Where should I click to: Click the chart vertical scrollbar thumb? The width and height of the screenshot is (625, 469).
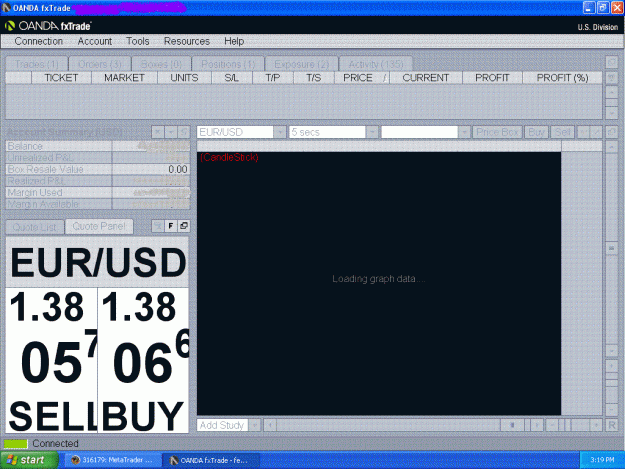[611, 248]
